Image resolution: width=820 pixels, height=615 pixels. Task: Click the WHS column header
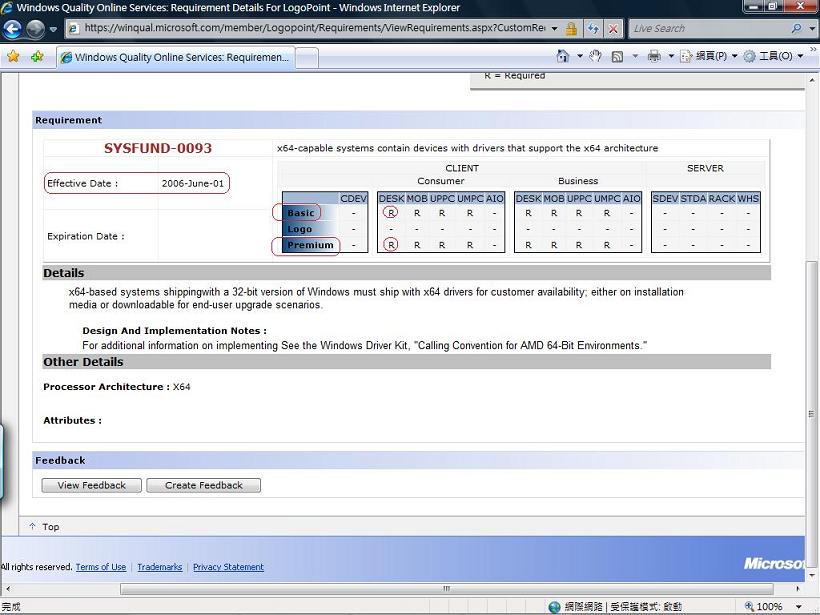pyautogui.click(x=748, y=198)
